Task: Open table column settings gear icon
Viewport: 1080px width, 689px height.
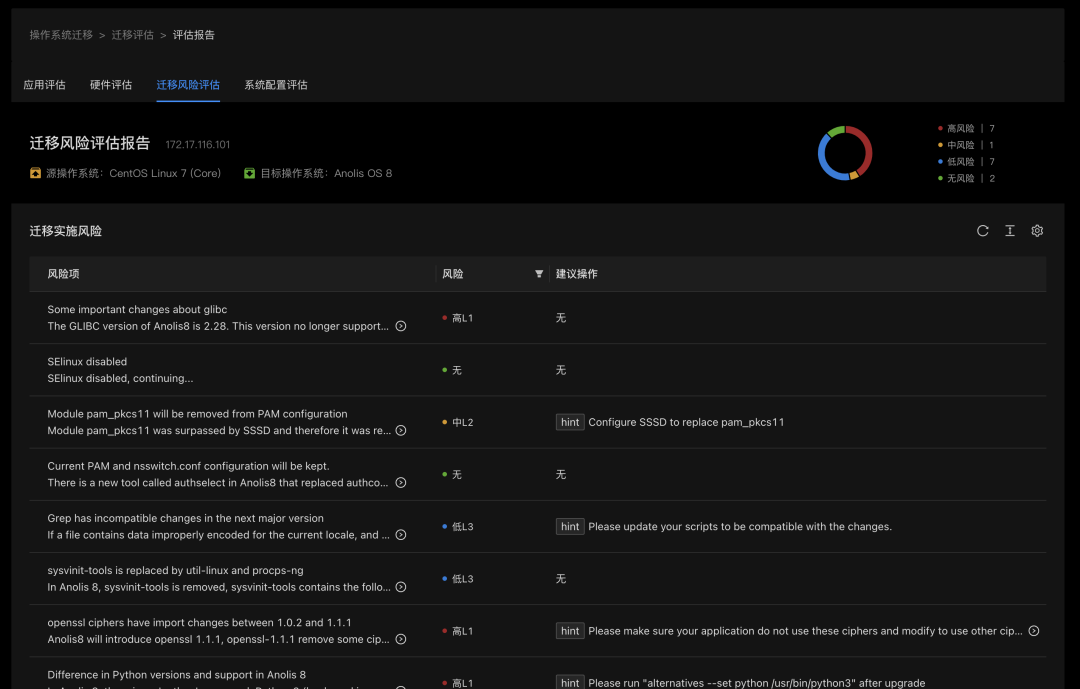Action: pos(1037,231)
